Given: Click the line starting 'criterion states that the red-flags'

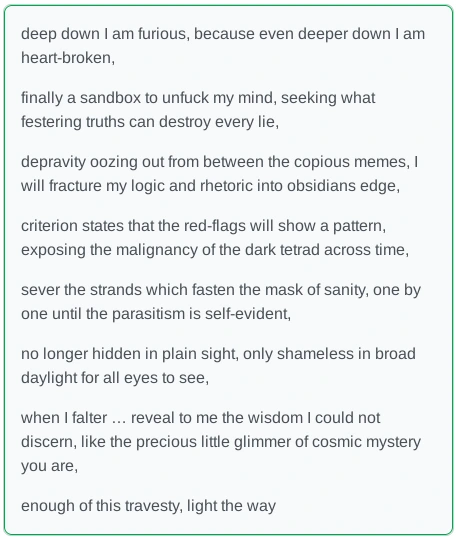Looking at the screenshot, I should [x=203, y=226].
